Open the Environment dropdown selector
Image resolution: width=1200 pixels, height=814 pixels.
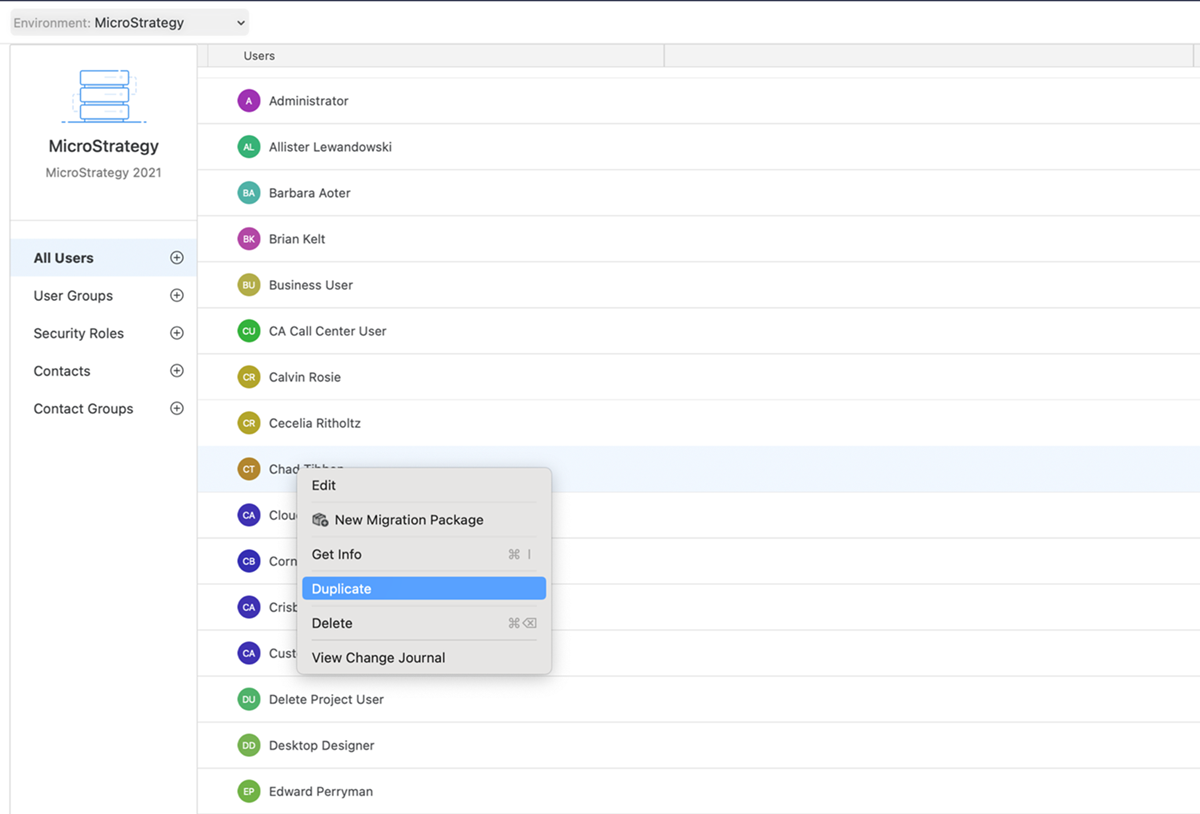pyautogui.click(x=130, y=23)
